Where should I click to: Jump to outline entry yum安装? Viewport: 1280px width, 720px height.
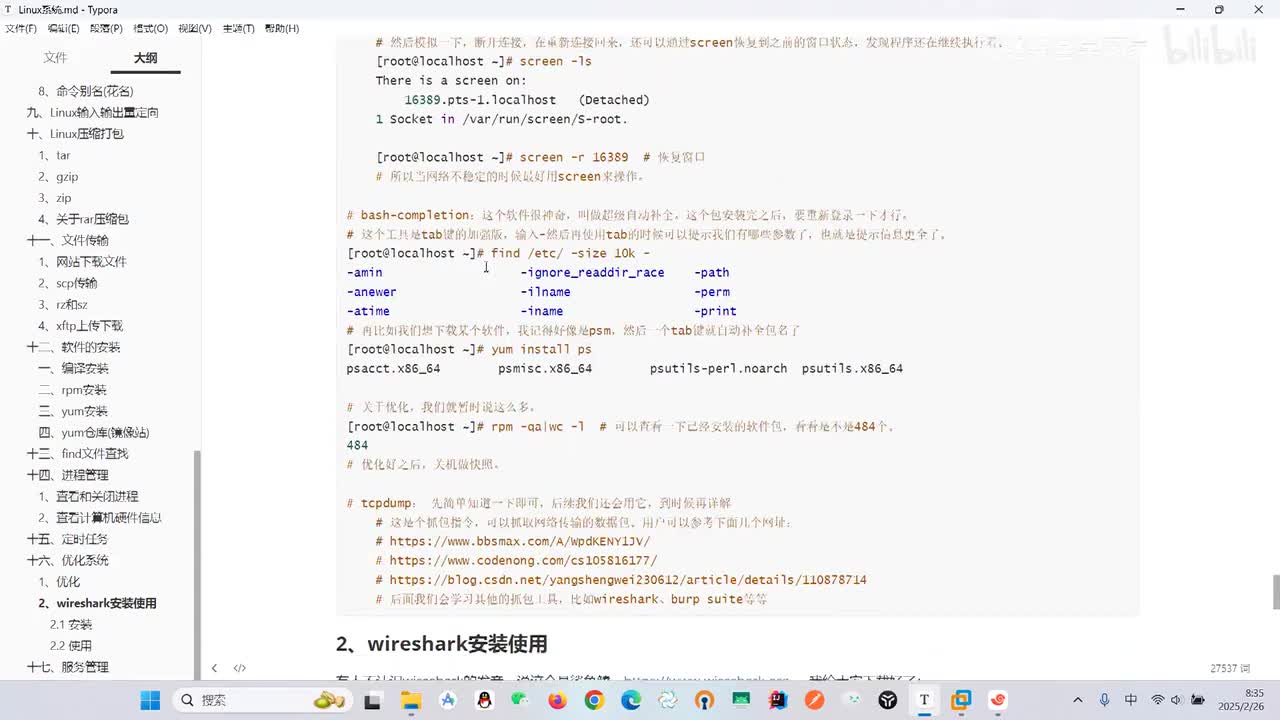tap(73, 411)
